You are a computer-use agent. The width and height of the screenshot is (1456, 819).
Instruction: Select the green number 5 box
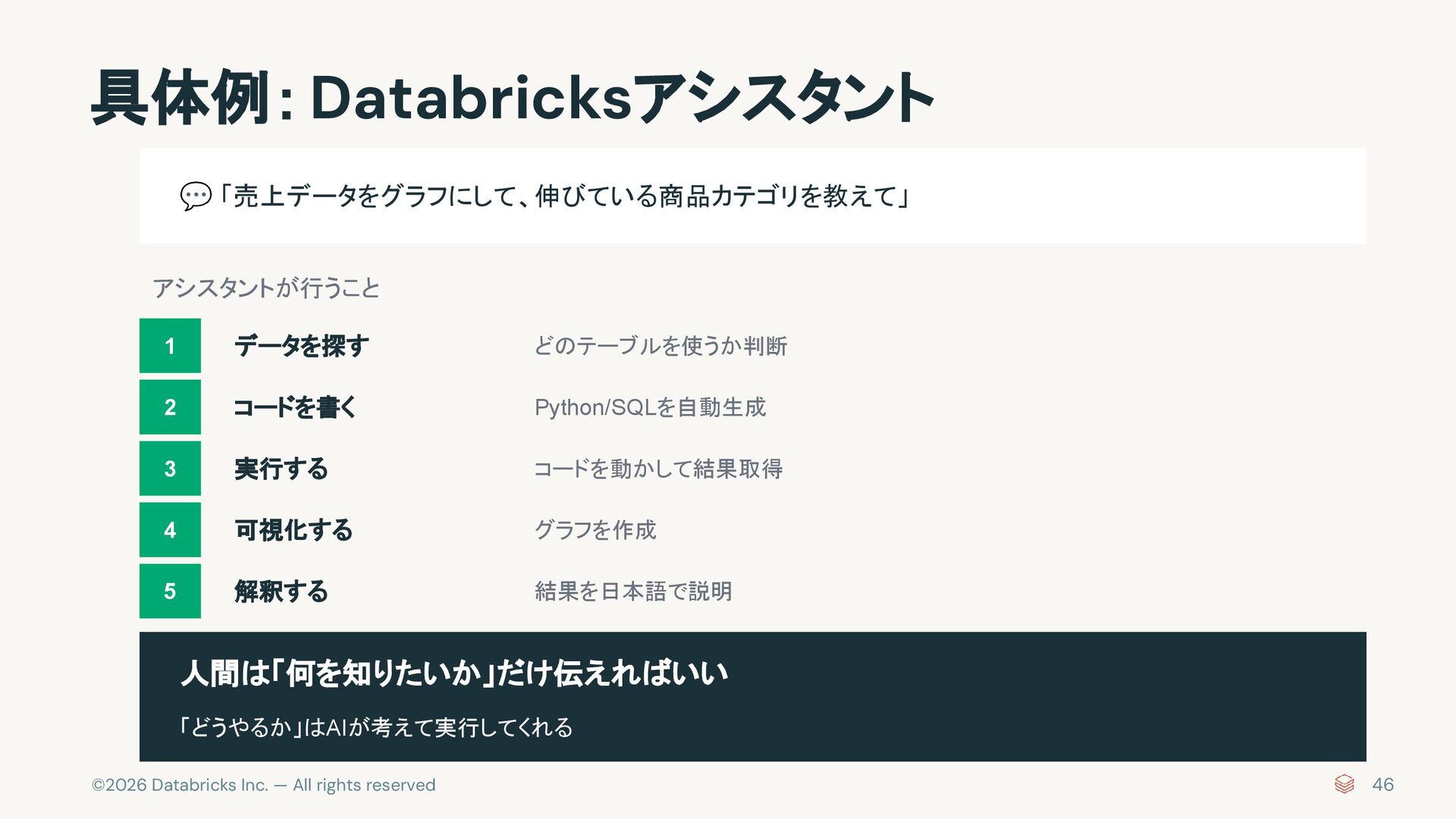[170, 591]
